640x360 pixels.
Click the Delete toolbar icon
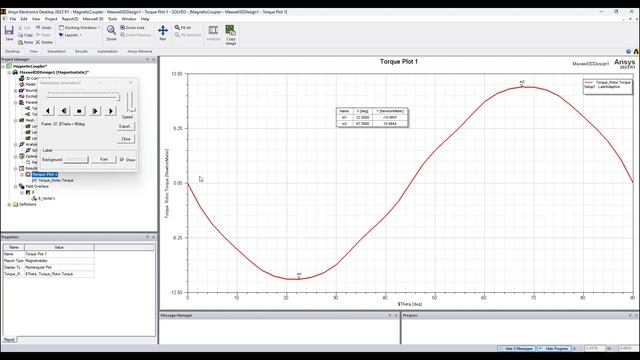click(38, 42)
